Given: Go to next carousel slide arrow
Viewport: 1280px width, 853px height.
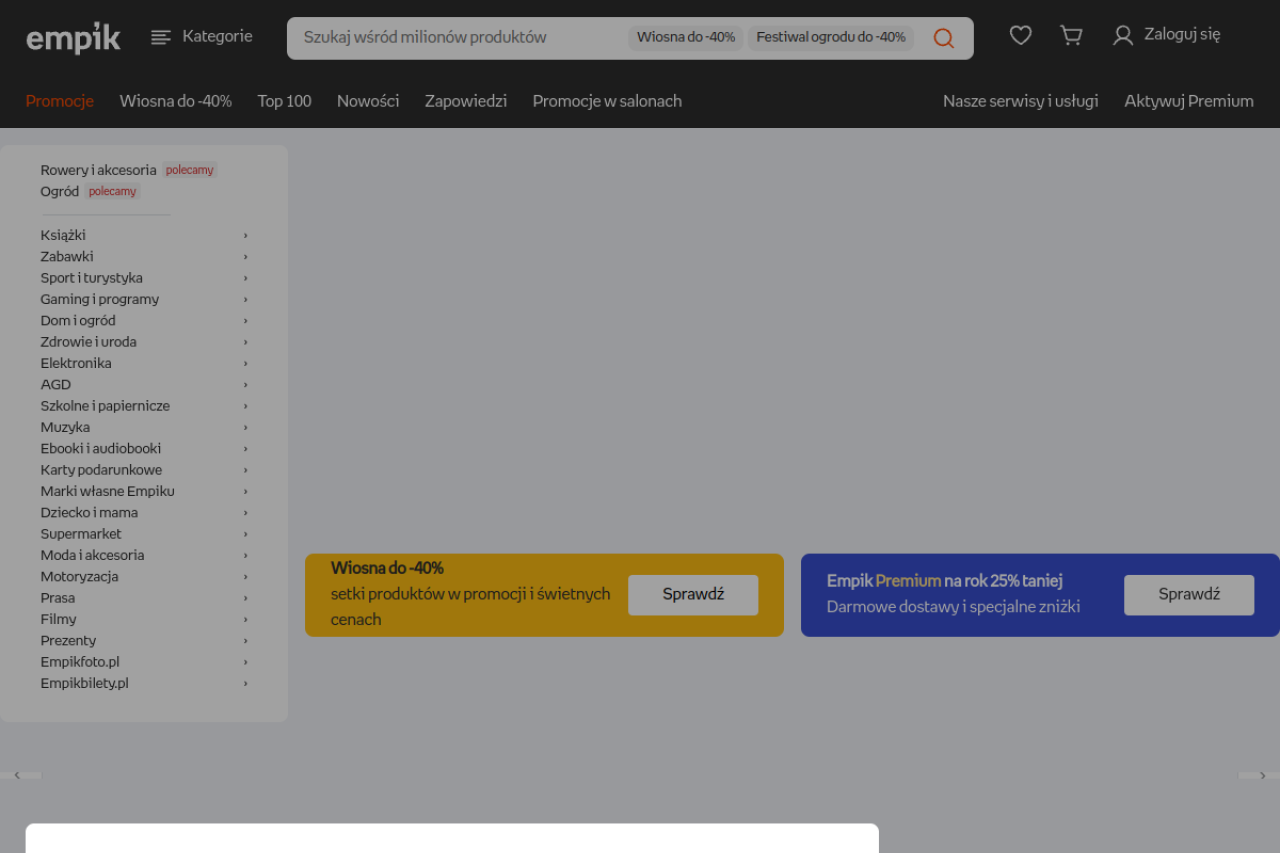Looking at the screenshot, I should tap(1262, 775).
